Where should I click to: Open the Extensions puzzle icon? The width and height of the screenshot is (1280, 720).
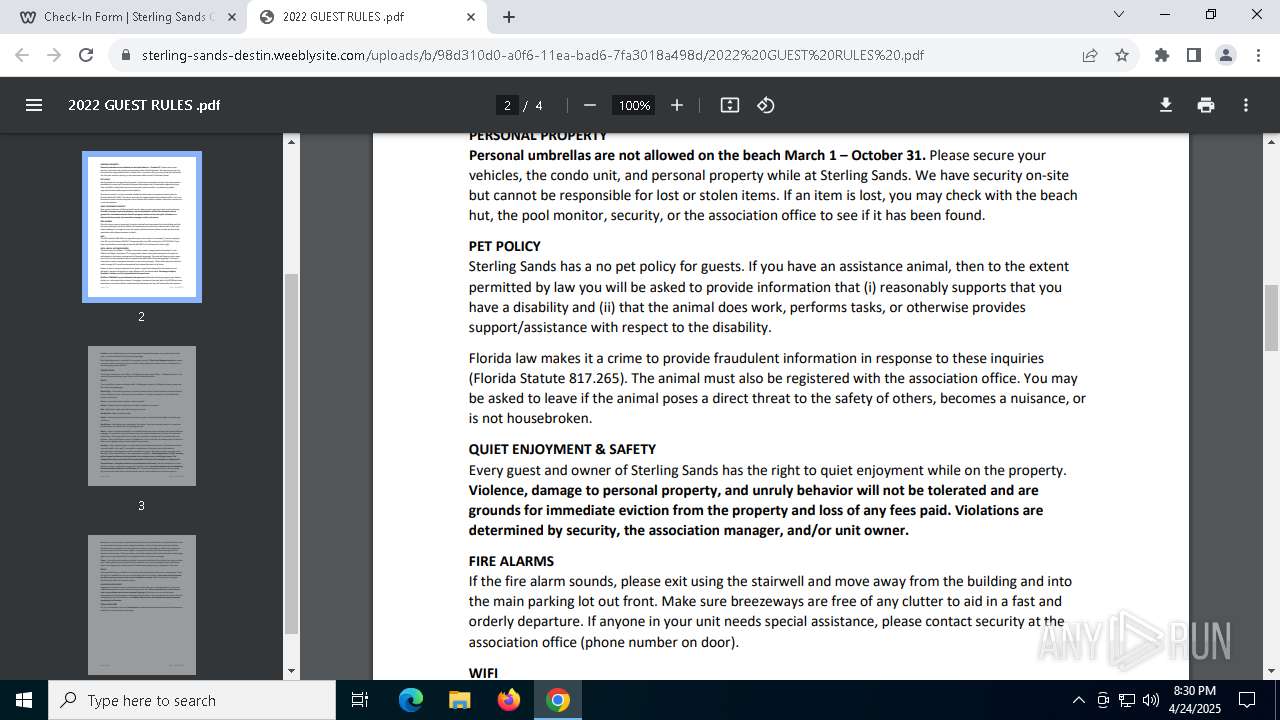point(1162,55)
